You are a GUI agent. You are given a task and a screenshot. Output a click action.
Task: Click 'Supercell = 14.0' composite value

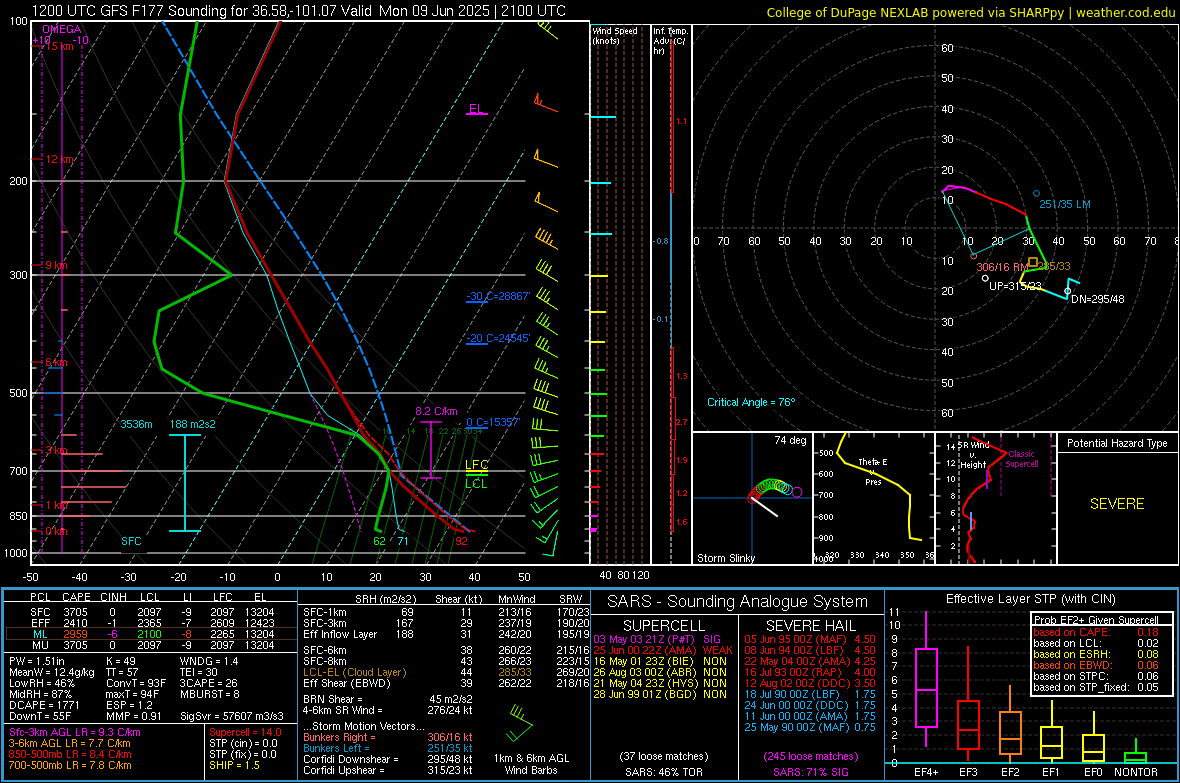245,732
